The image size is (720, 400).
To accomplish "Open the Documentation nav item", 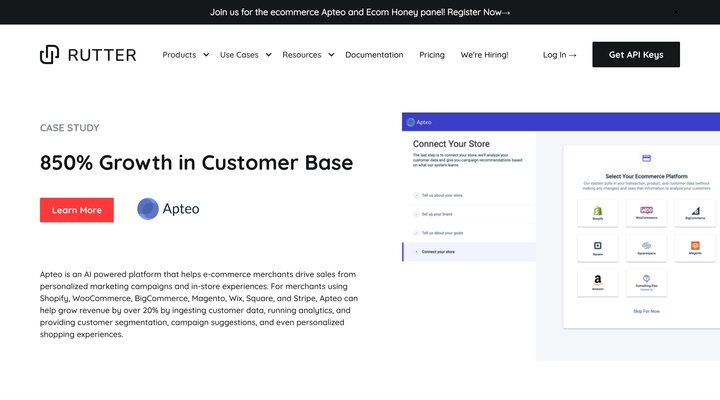I will point(374,55).
